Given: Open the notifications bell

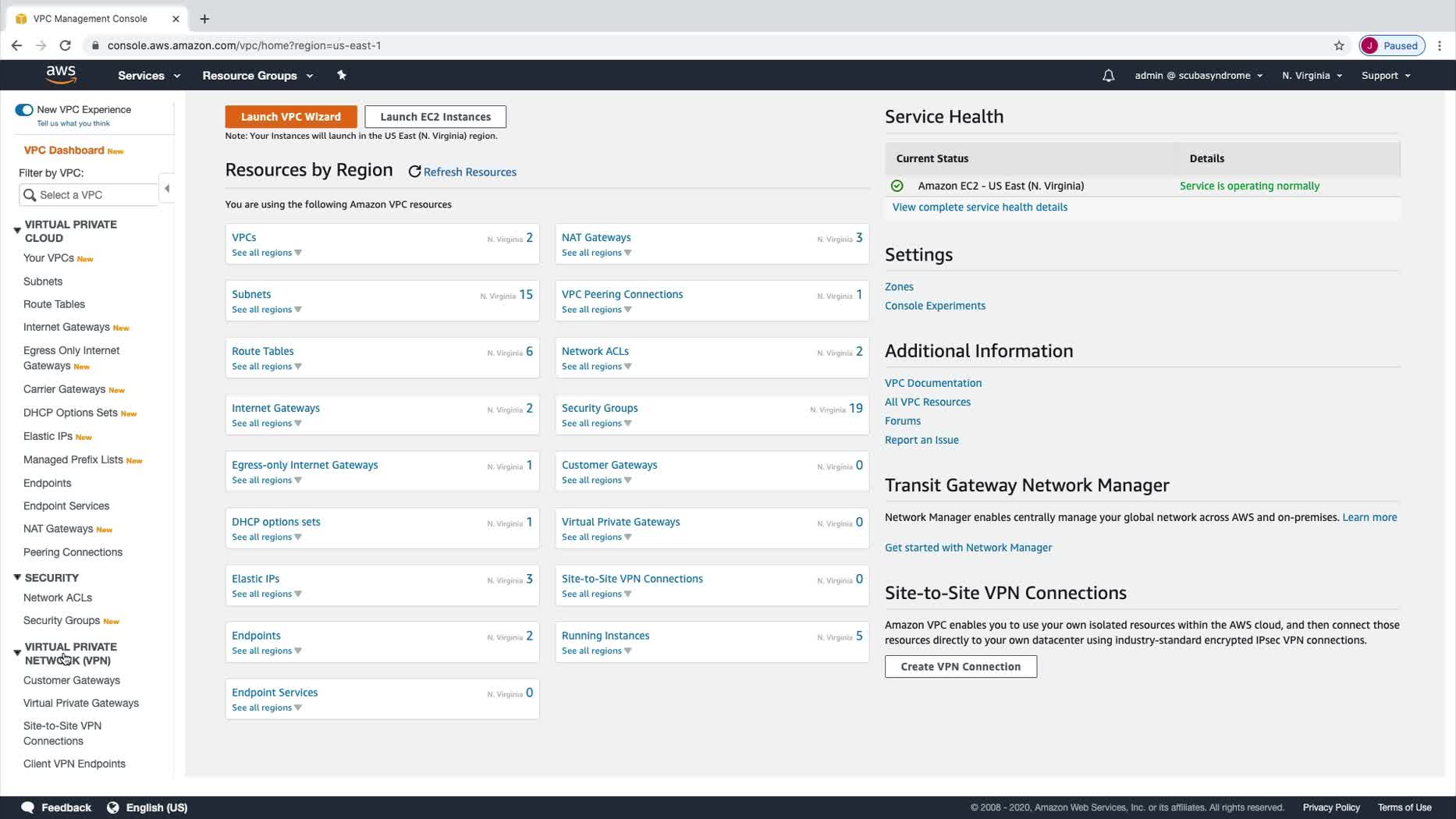Looking at the screenshot, I should coord(1108,76).
